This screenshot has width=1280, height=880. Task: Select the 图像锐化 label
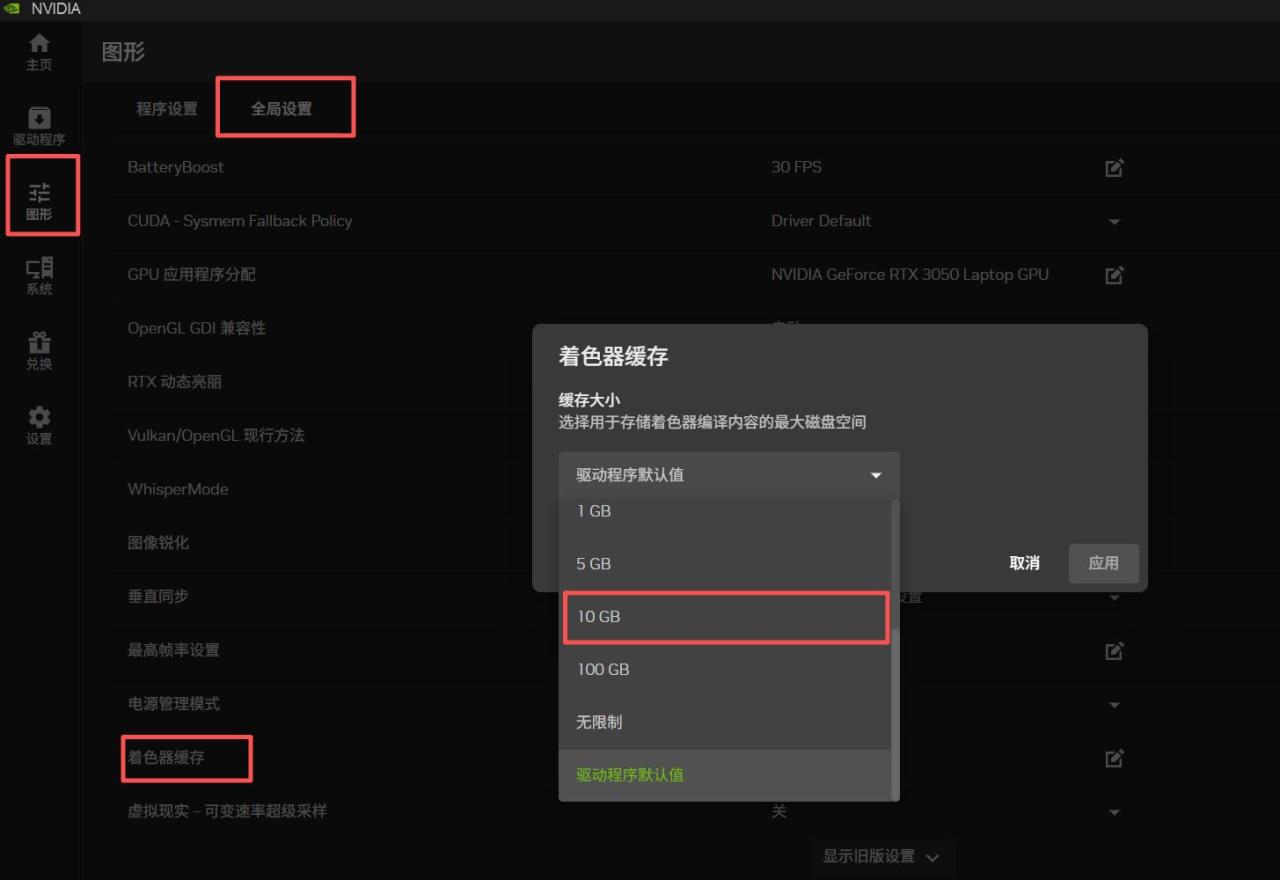point(158,543)
